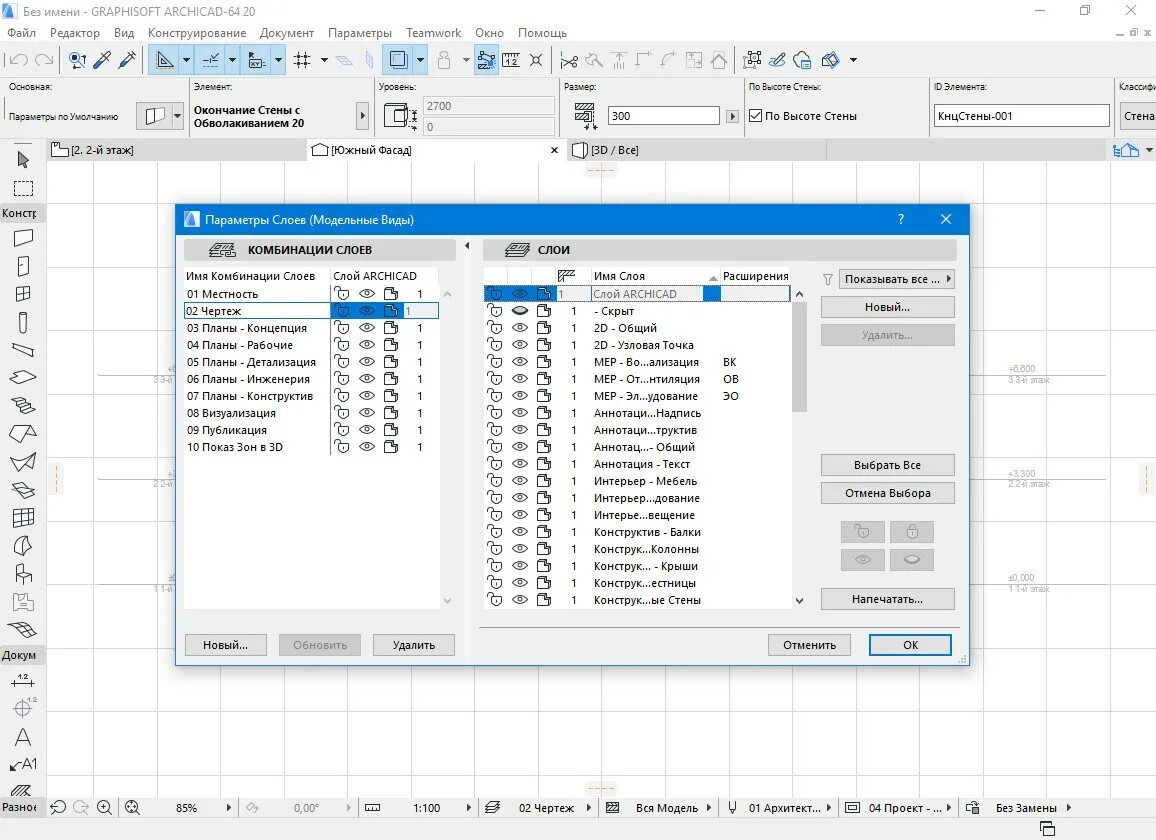Viewport: 1156px width, 840px height.
Task: Select the Object chair tool in toolbox
Action: tap(23, 574)
